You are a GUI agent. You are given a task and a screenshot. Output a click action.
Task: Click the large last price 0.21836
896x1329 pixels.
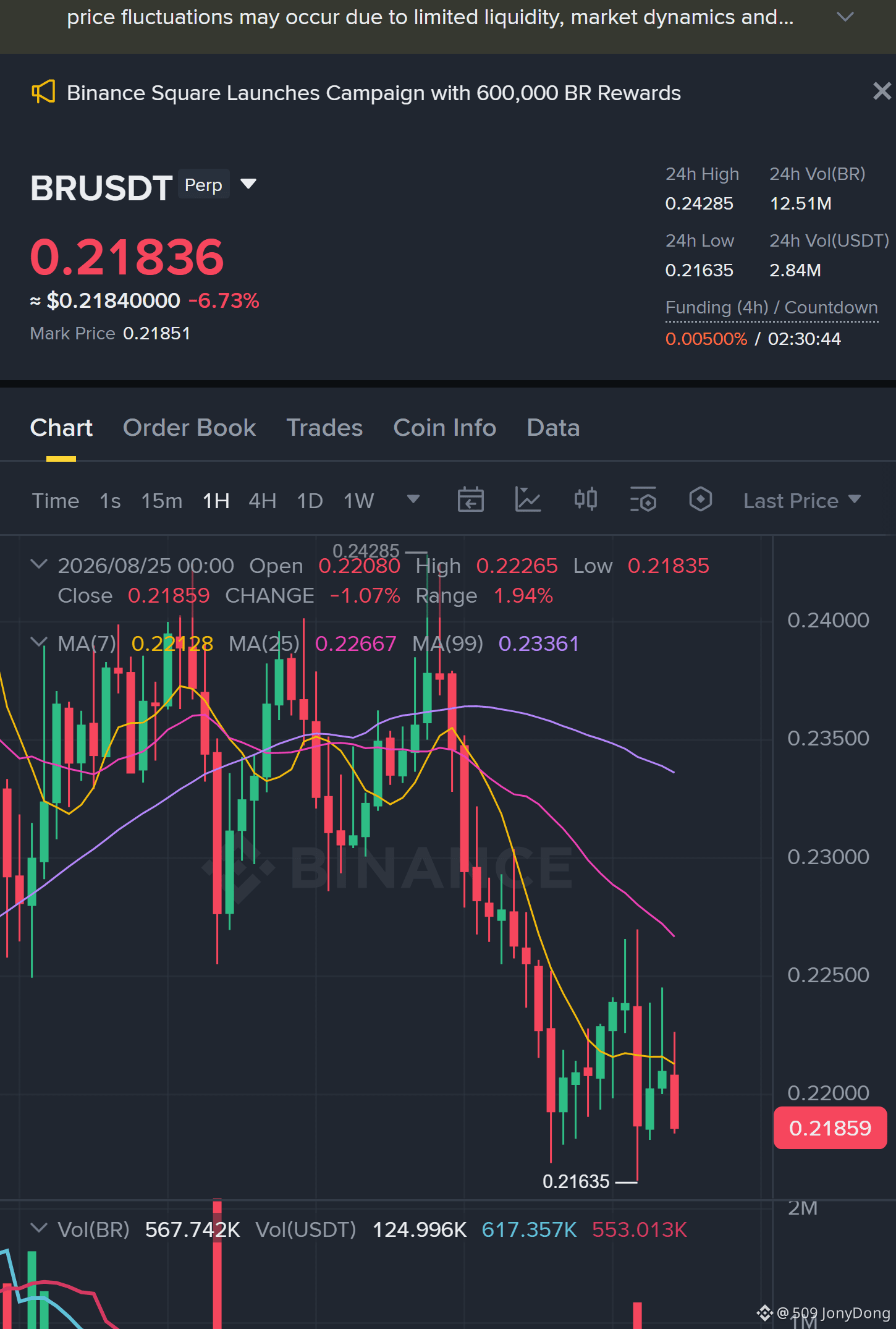[x=127, y=257]
